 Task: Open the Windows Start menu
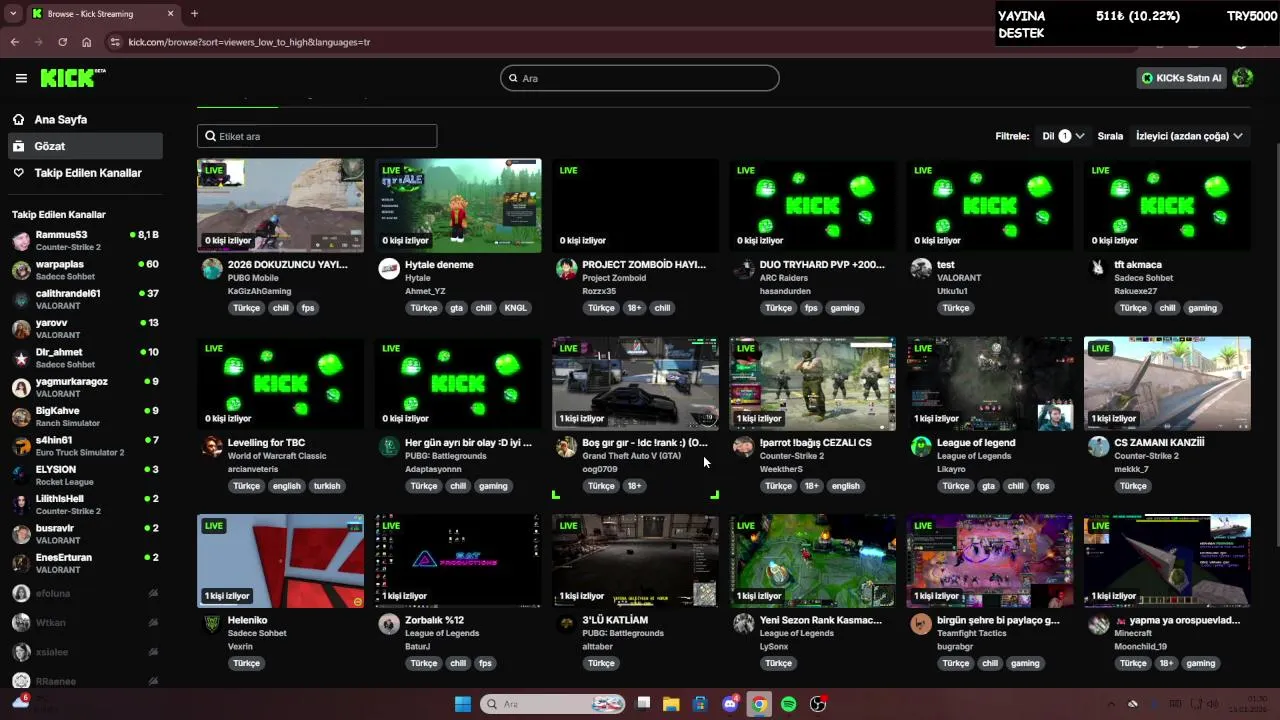pyautogui.click(x=463, y=704)
